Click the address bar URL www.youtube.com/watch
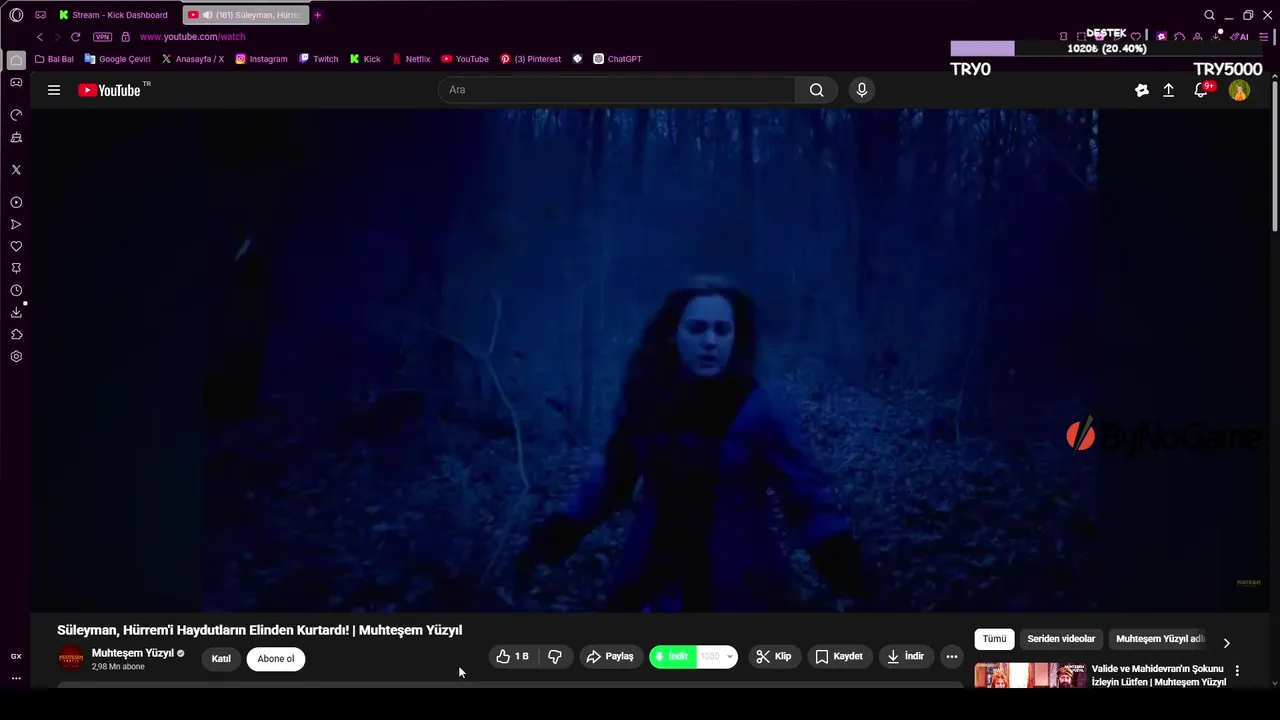Screen dimensions: 1280x720 pyautogui.click(x=192, y=37)
